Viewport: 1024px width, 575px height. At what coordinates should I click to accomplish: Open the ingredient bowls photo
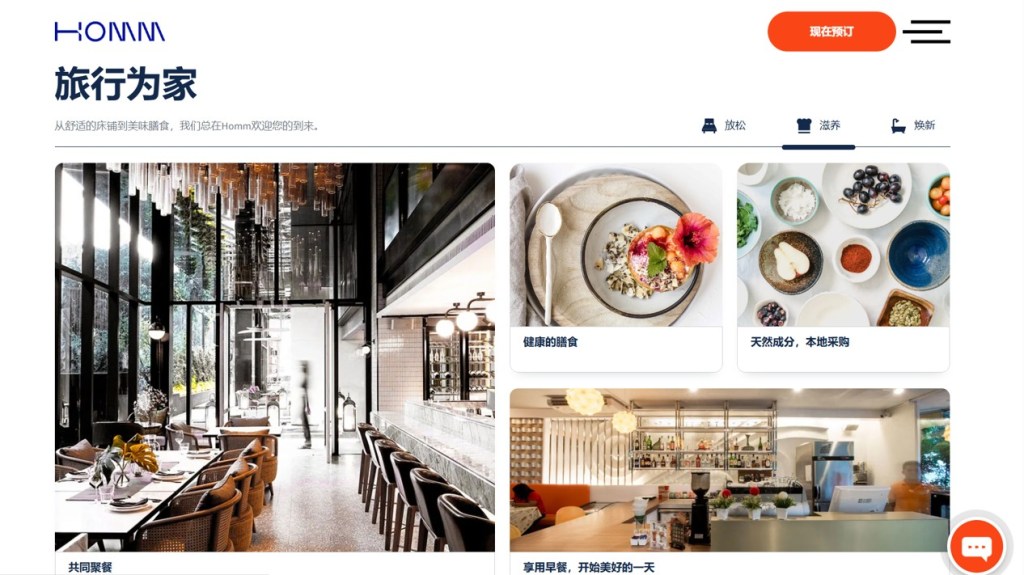pyautogui.click(x=843, y=245)
